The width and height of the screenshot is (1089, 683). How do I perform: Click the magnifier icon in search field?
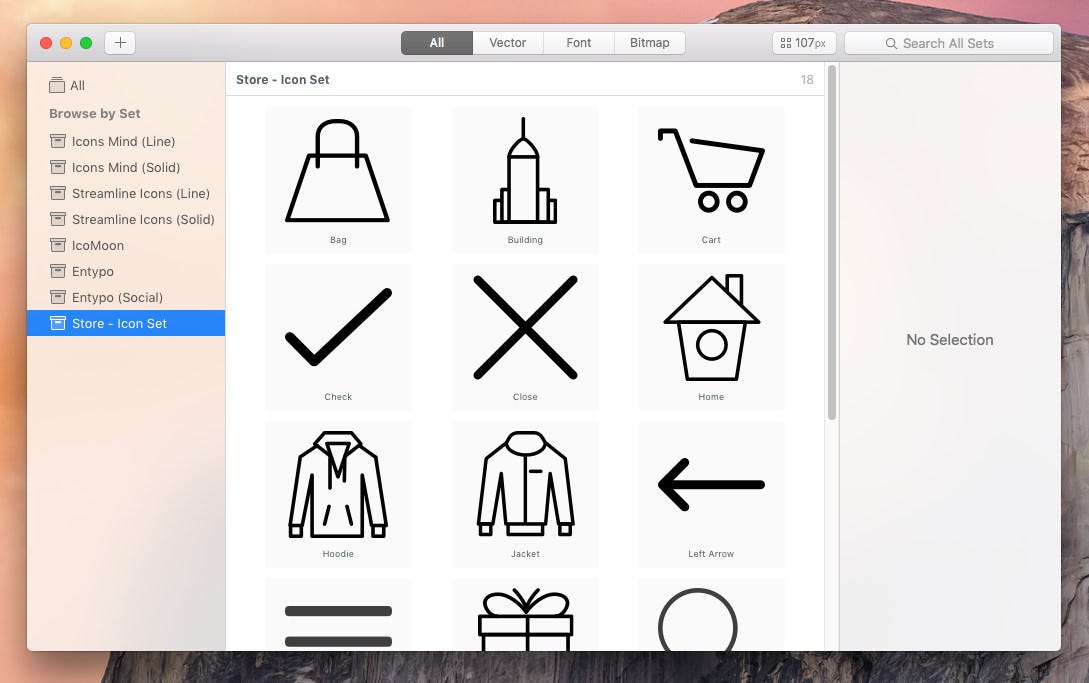(891, 44)
